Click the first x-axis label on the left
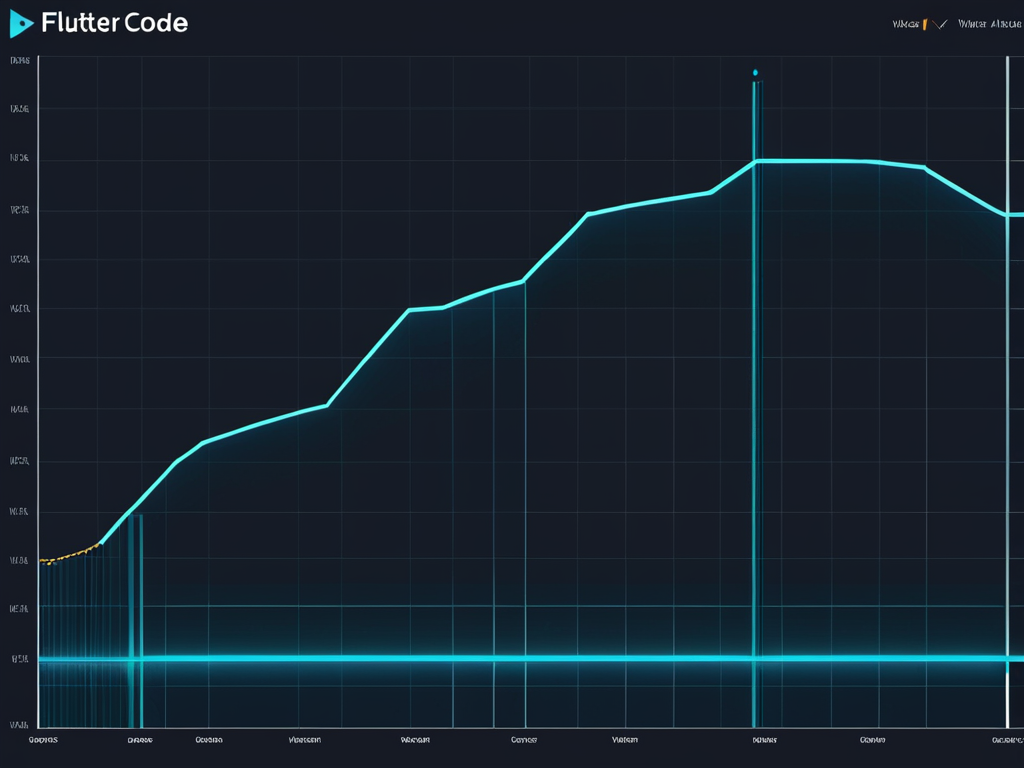The width and height of the screenshot is (1024, 768). (x=43, y=741)
